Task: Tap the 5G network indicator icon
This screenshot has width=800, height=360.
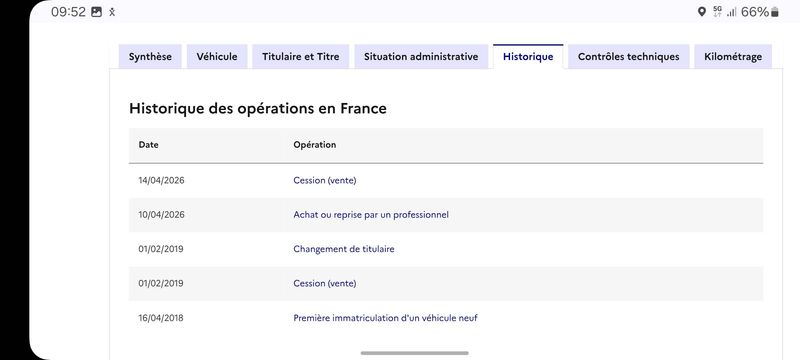Action: point(717,12)
